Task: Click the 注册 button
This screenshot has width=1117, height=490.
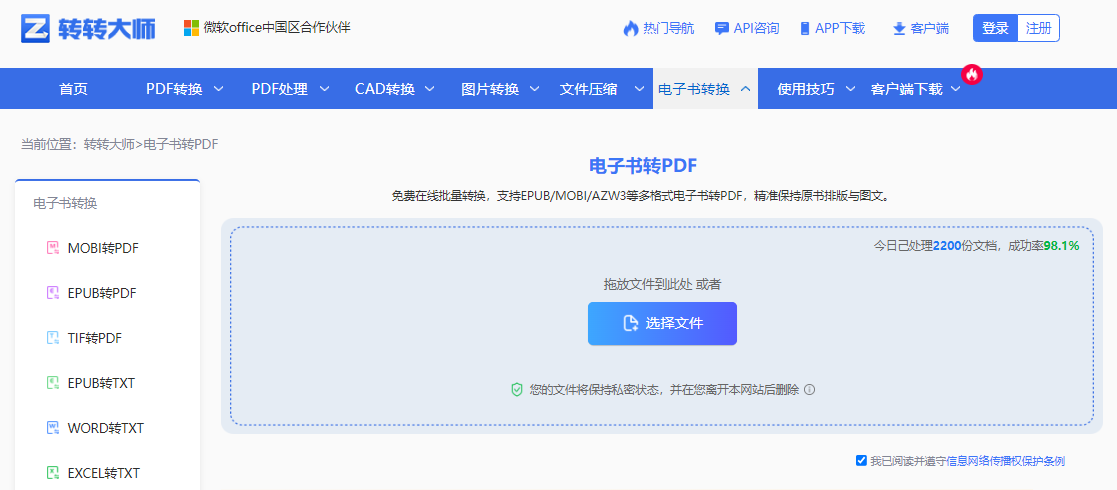Action: point(1038,28)
